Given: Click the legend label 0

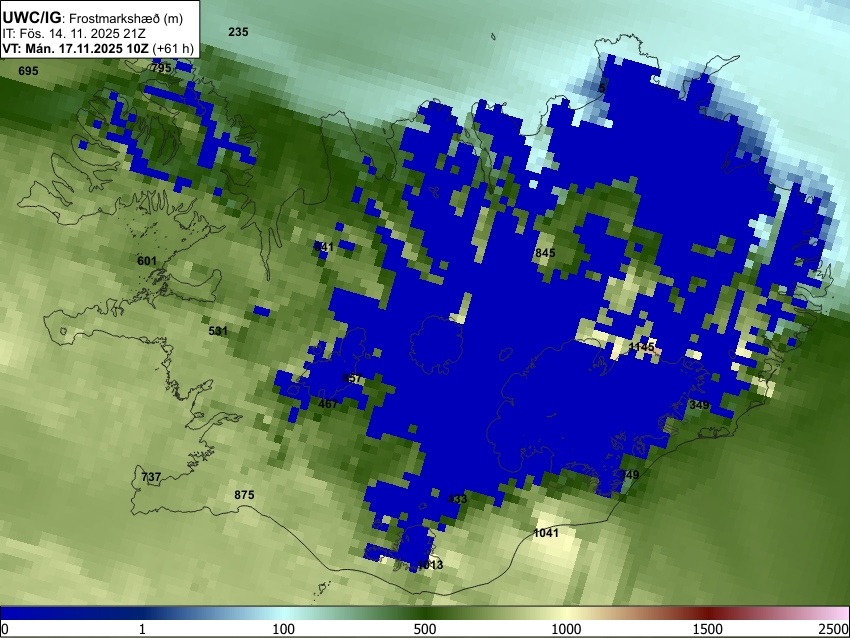Looking at the screenshot, I should [5, 629].
